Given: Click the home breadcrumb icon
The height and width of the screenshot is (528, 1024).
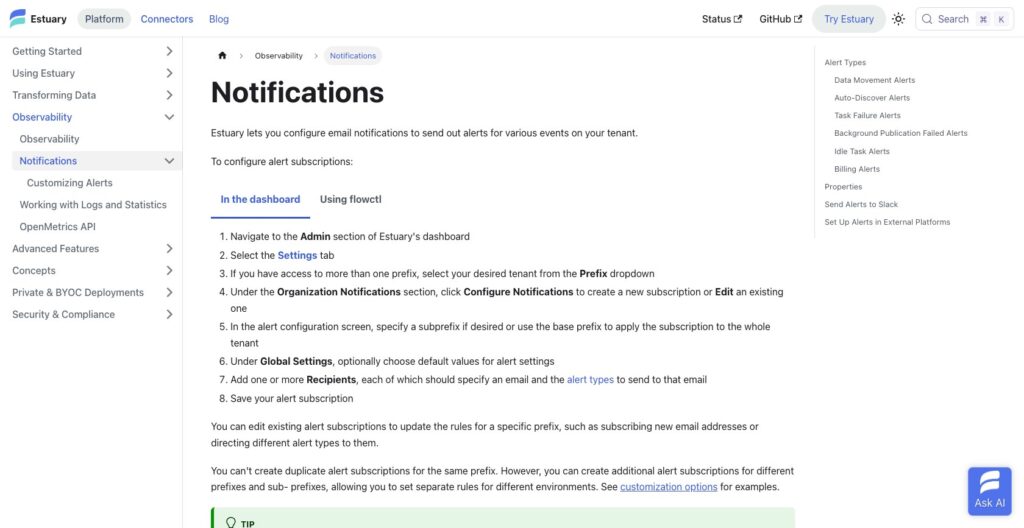Looking at the screenshot, I should pos(222,56).
